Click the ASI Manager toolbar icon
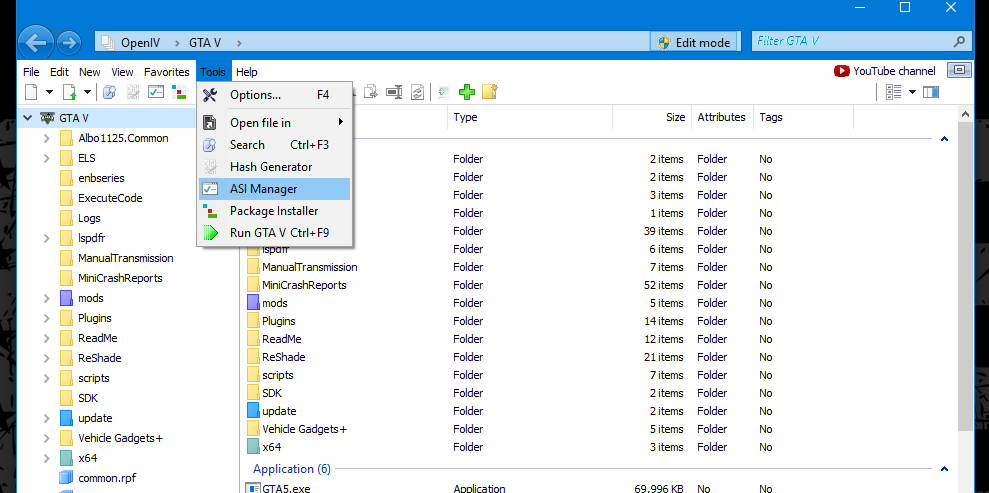 click(x=156, y=92)
